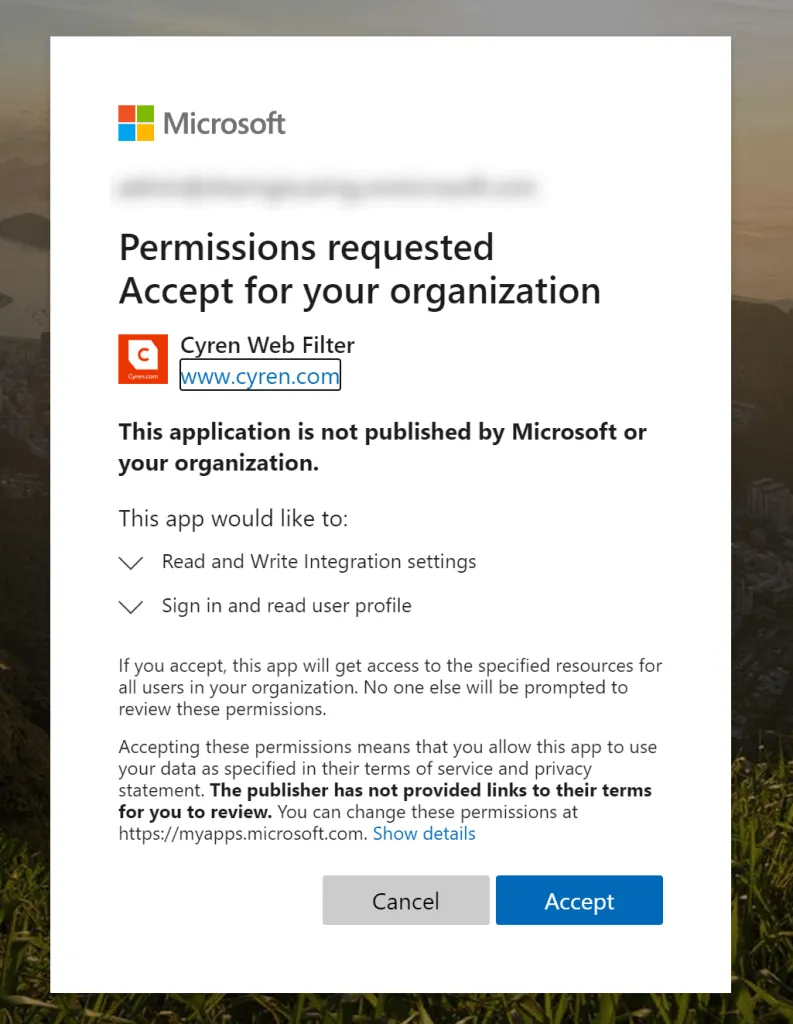Click the Show details link
The image size is (793, 1024).
coord(424,834)
